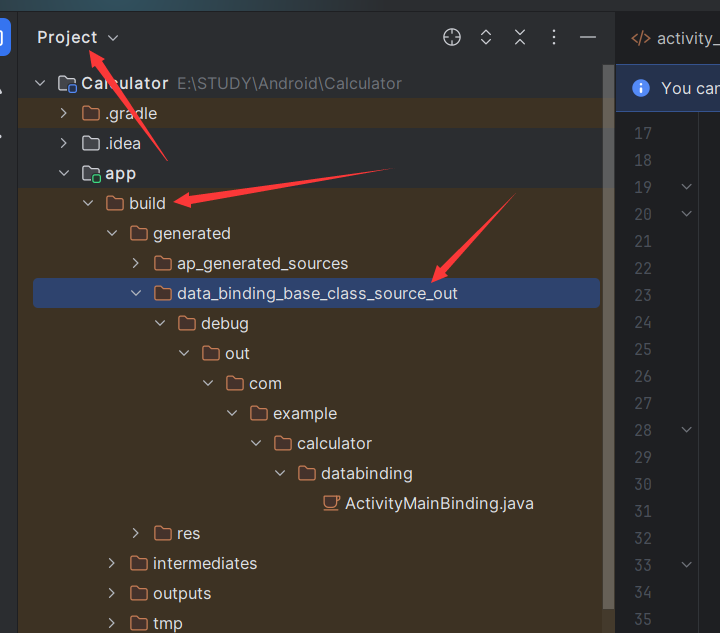Click line number 17 in the gutter
The height and width of the screenshot is (633, 720).
(643, 133)
